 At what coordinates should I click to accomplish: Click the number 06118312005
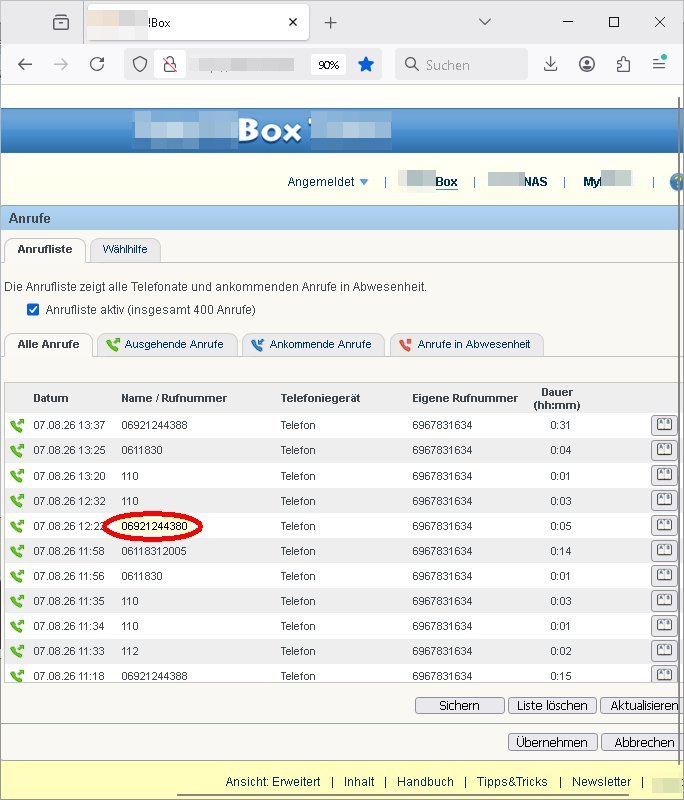click(x=154, y=551)
